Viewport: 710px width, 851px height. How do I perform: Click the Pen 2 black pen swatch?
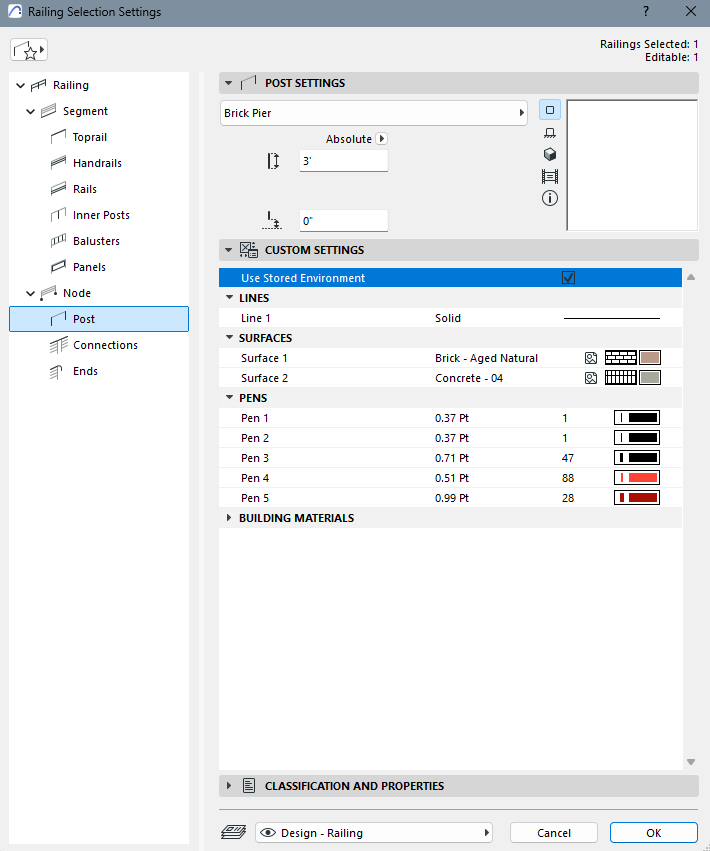point(637,438)
